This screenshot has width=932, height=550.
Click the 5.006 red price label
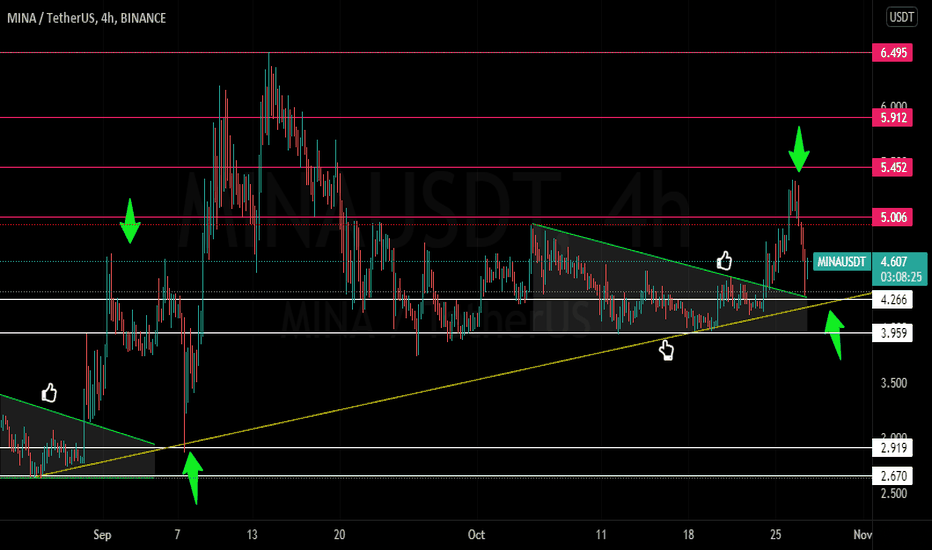click(x=893, y=217)
